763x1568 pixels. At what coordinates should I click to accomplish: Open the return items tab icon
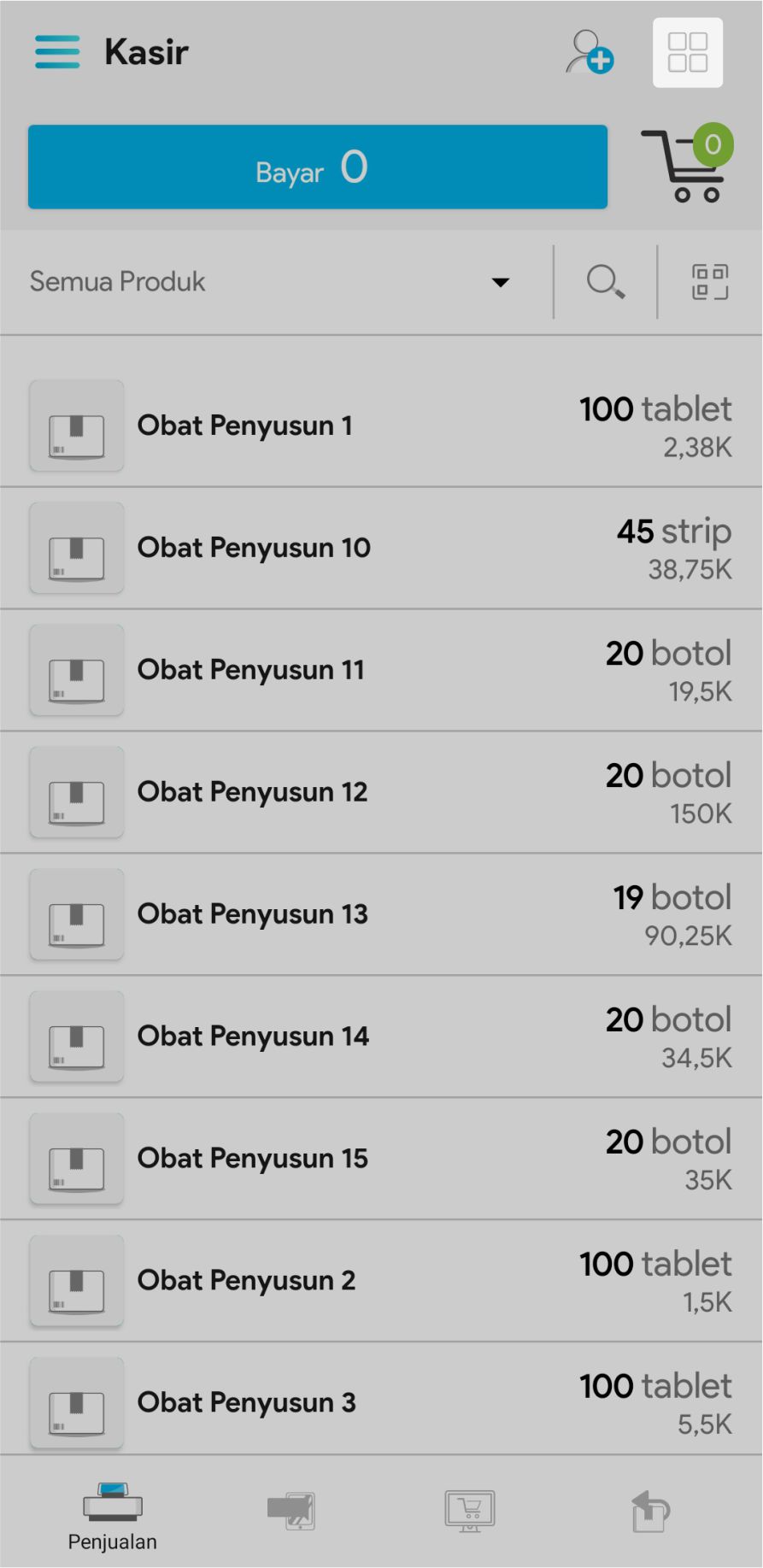(650, 1511)
